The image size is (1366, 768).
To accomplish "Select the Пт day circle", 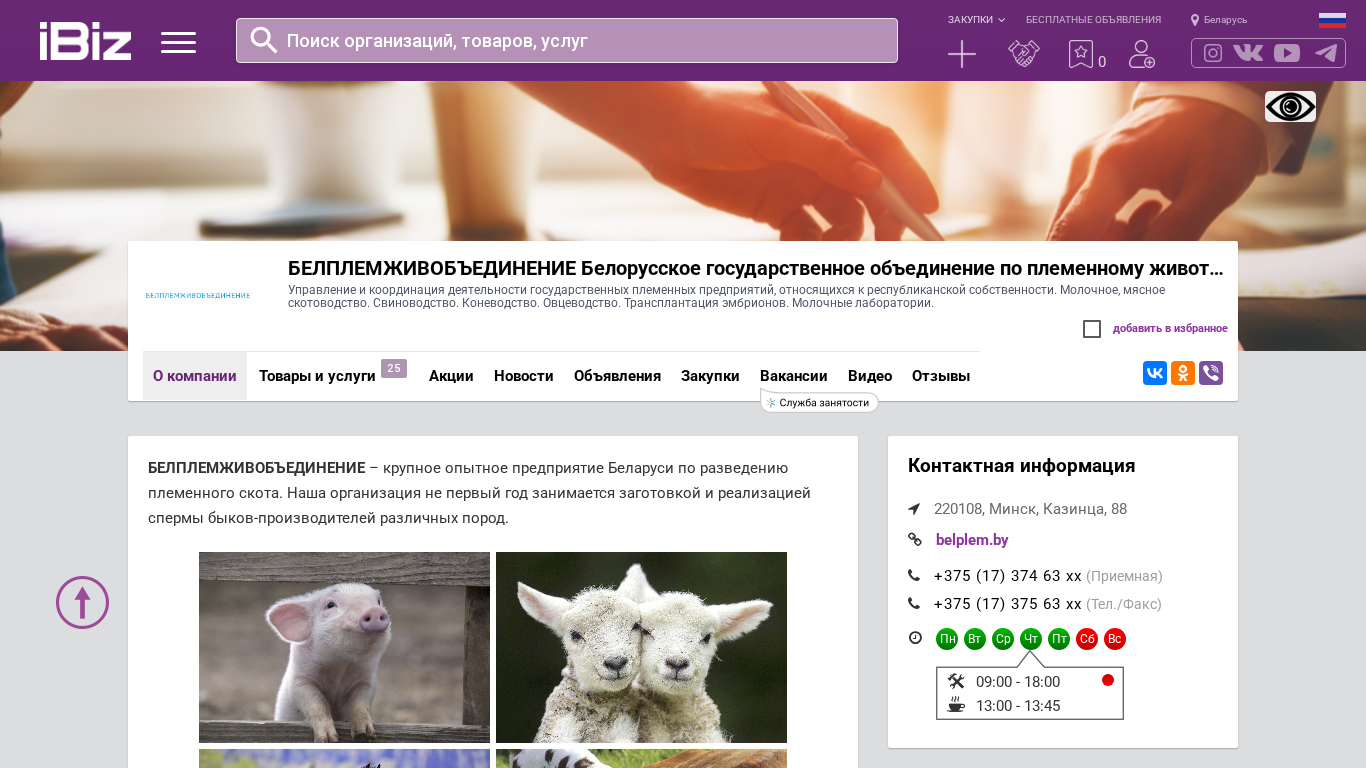I will [x=1059, y=639].
